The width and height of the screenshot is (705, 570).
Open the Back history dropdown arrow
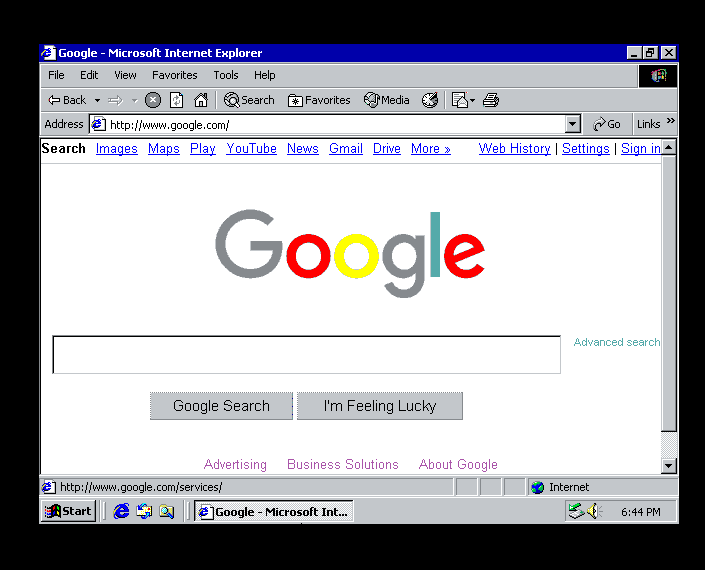[x=97, y=100]
